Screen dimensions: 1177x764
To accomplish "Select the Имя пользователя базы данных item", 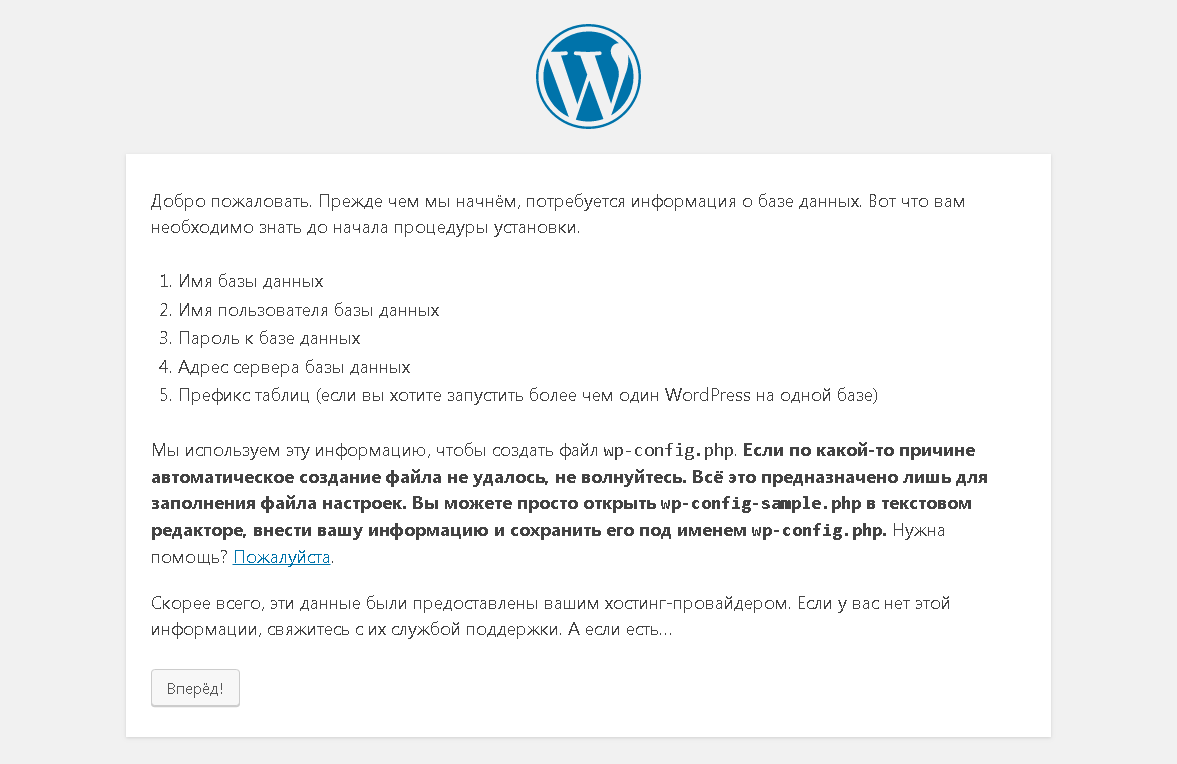I will (x=309, y=310).
